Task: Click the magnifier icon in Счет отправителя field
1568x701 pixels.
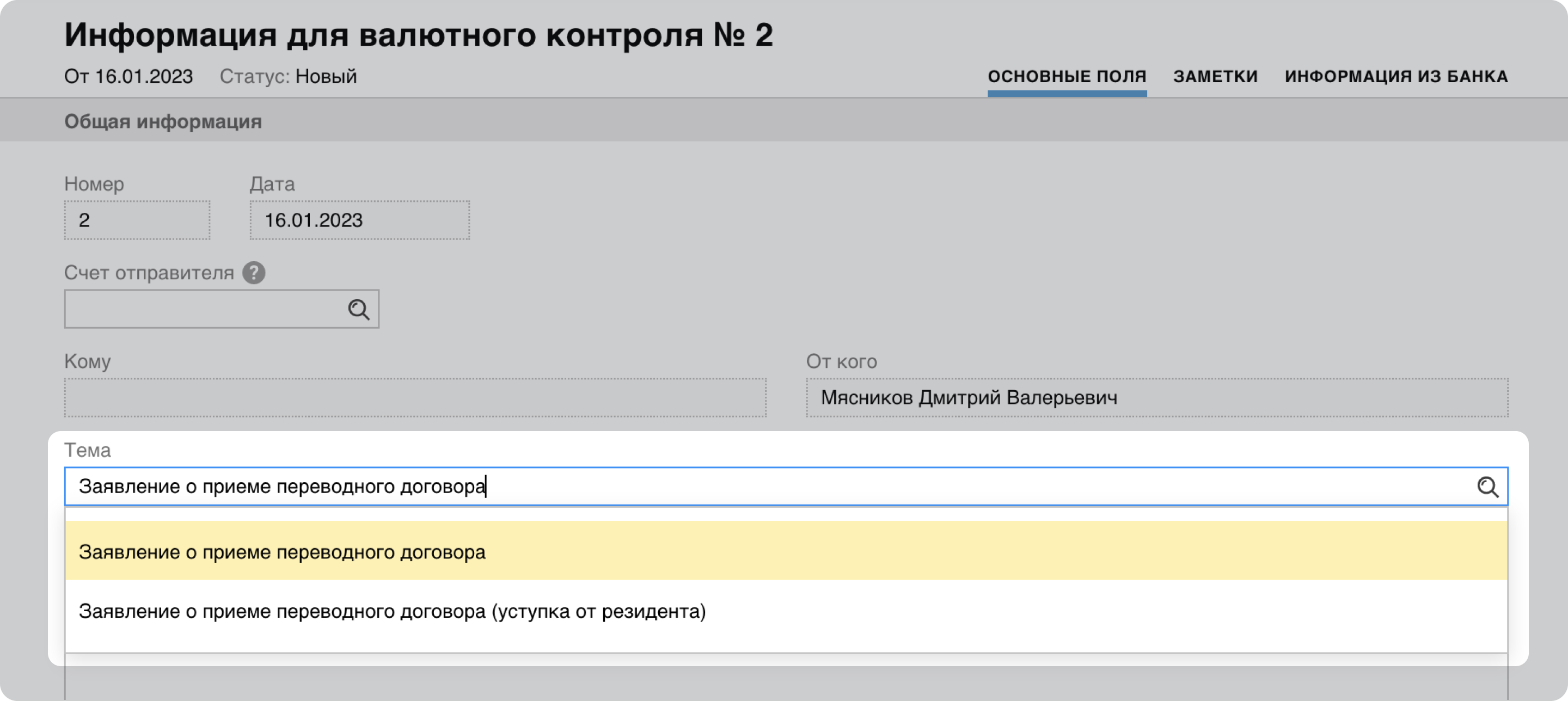Action: click(x=359, y=309)
